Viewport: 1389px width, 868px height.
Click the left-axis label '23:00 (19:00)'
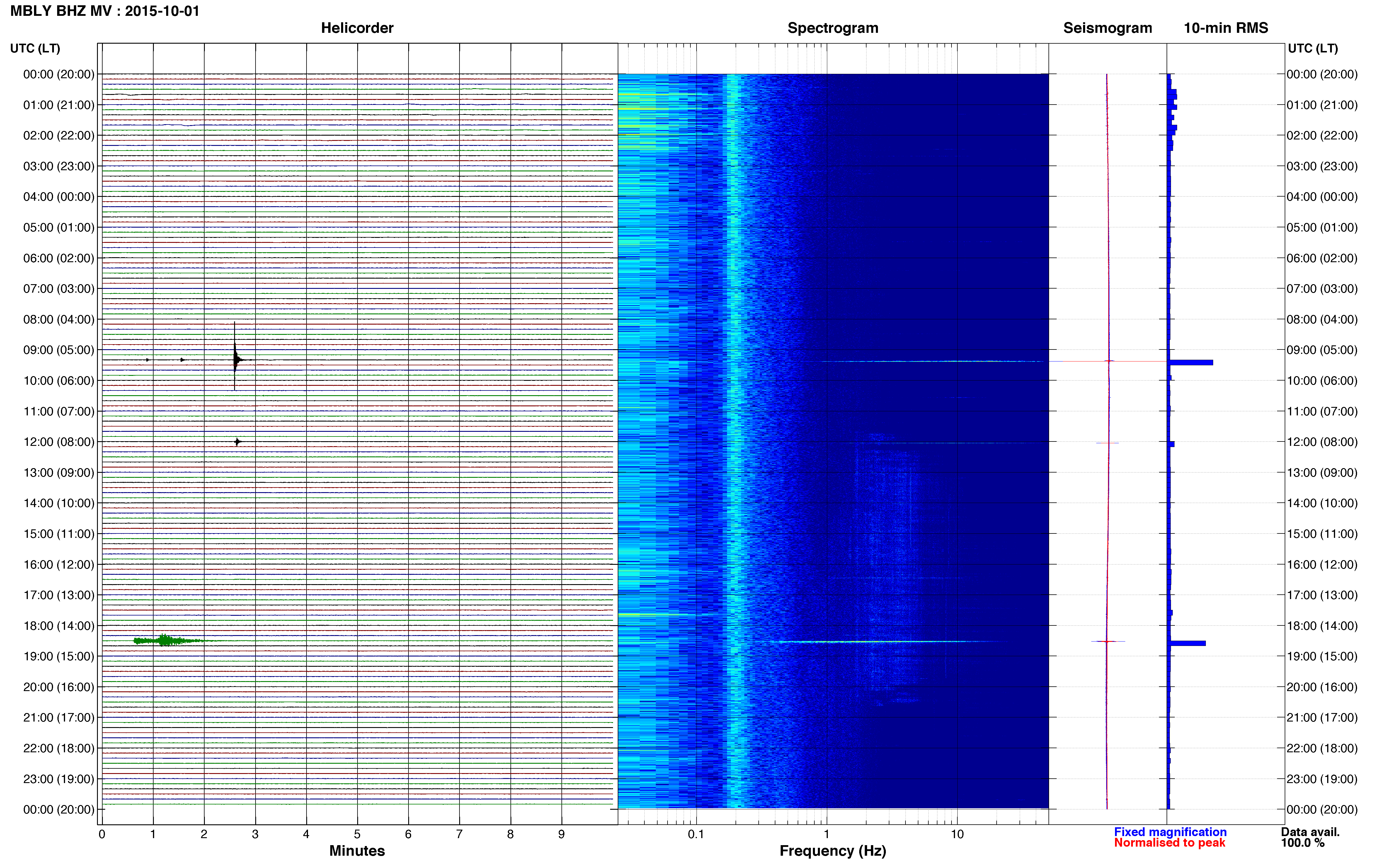pos(59,779)
